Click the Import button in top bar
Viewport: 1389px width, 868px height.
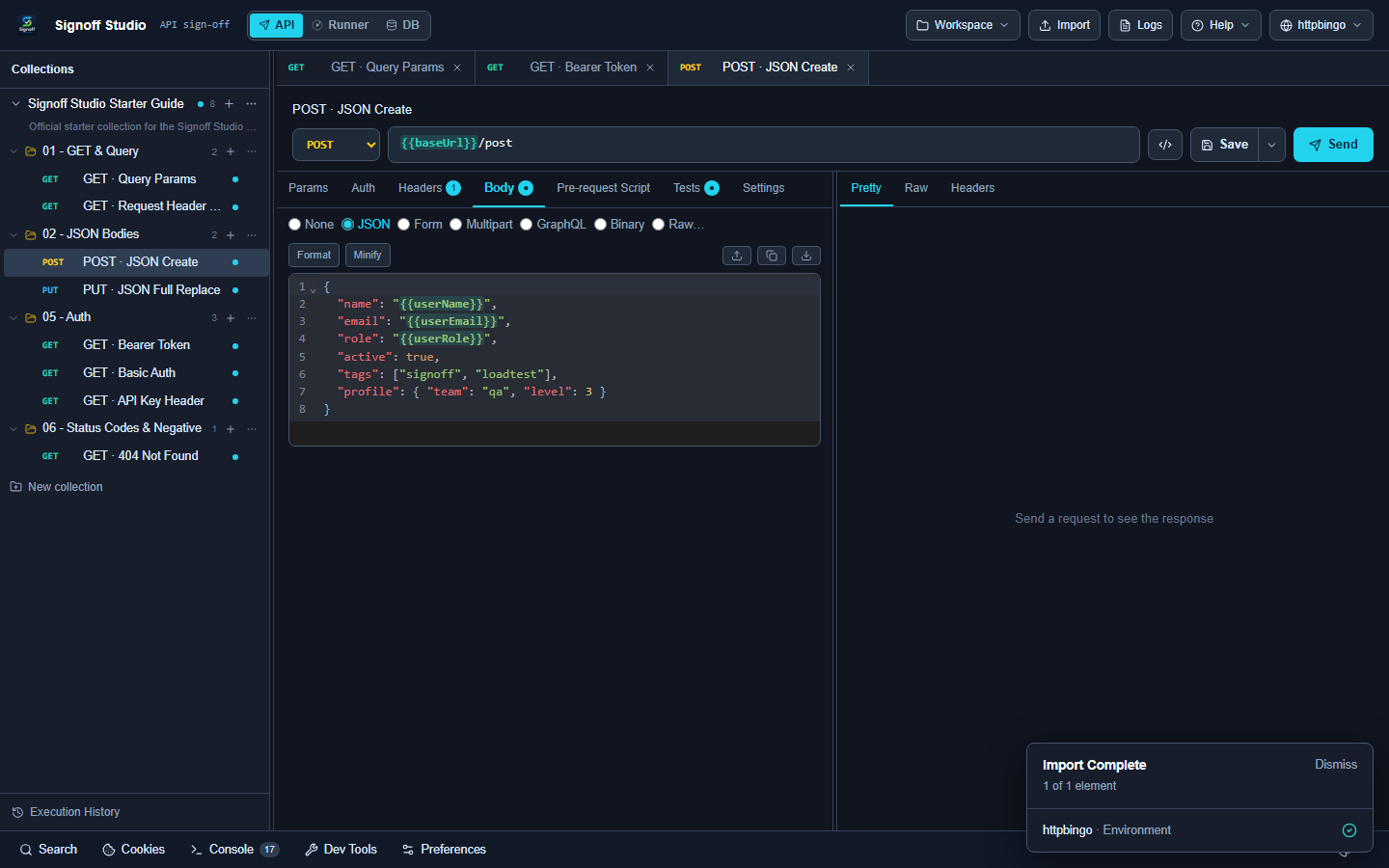coord(1064,25)
